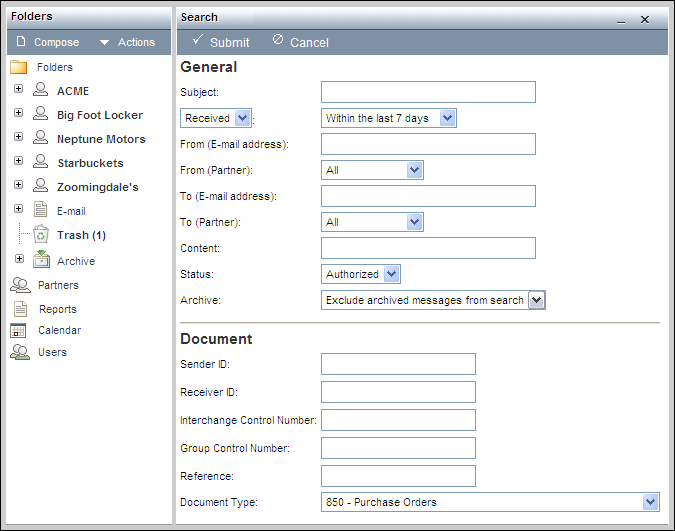Click the Reports document icon
The image size is (675, 531).
tap(19, 309)
